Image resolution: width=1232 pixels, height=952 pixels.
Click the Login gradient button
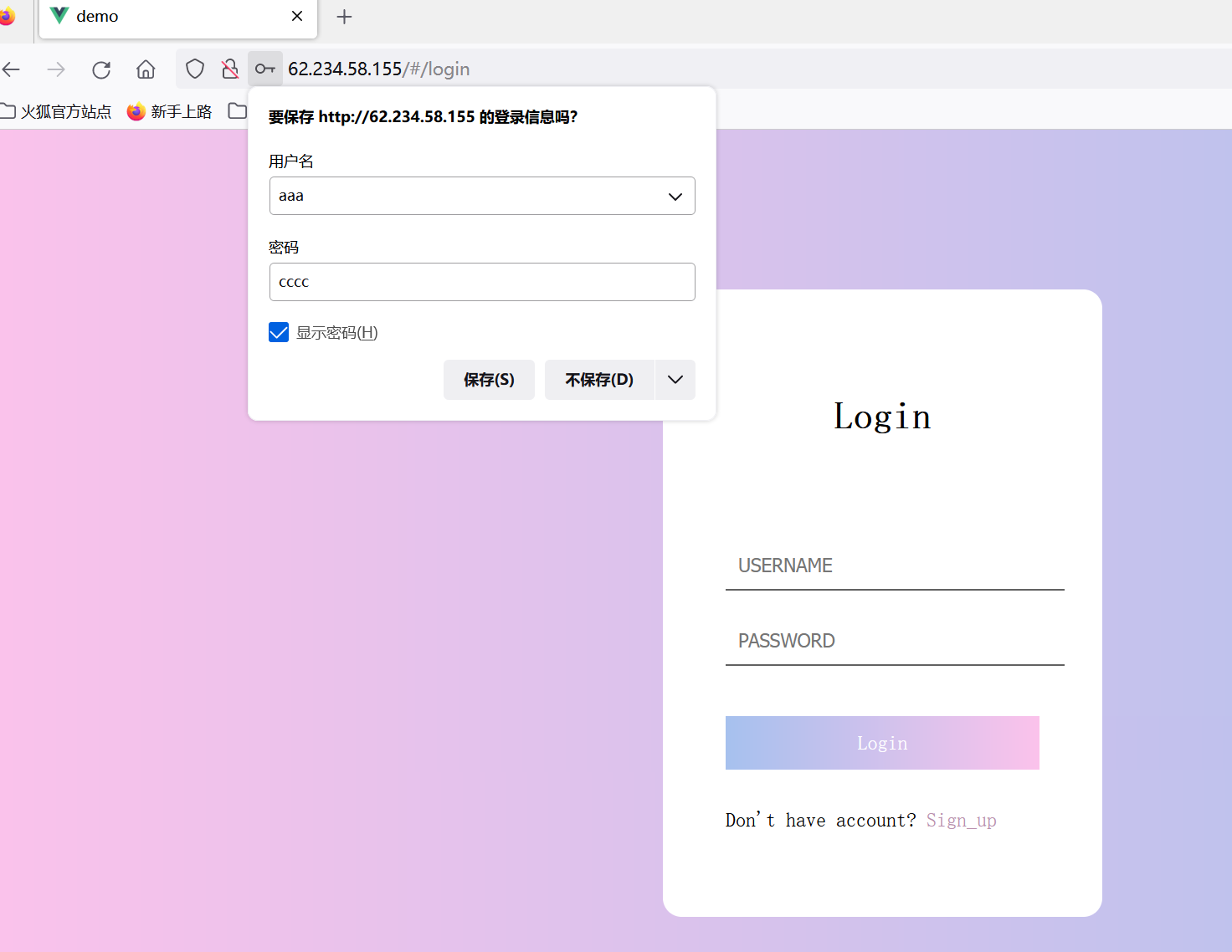click(882, 743)
